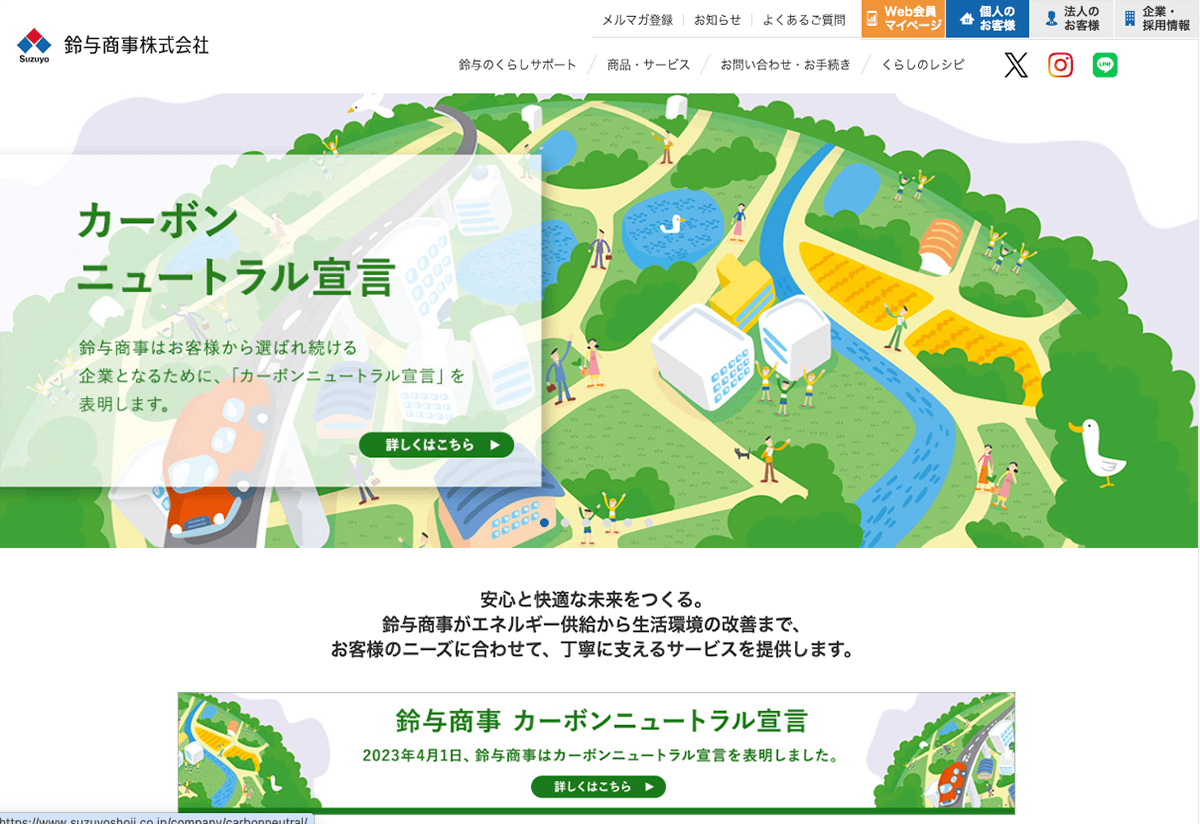Image resolution: width=1200 pixels, height=824 pixels.
Task: Select the fifth carousel dot
Action: (x=628, y=522)
